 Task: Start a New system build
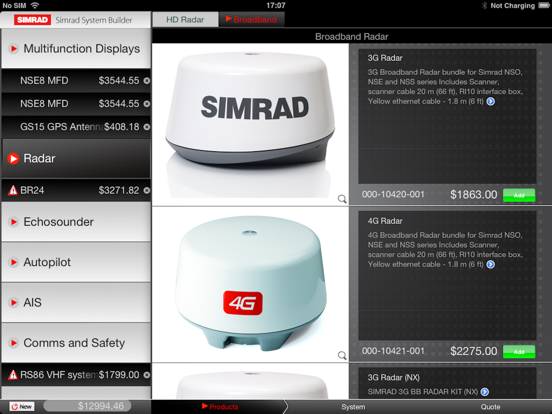[22, 407]
